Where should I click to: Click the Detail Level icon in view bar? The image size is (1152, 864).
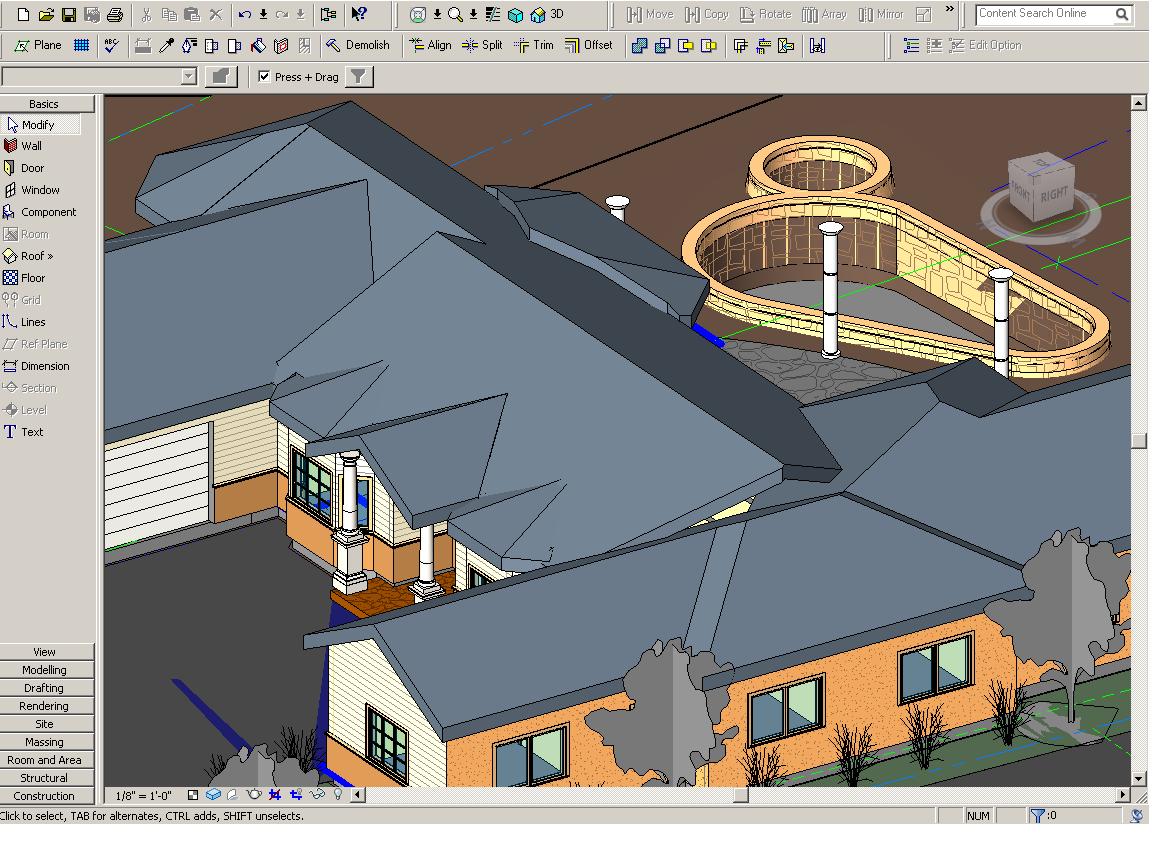(193, 795)
